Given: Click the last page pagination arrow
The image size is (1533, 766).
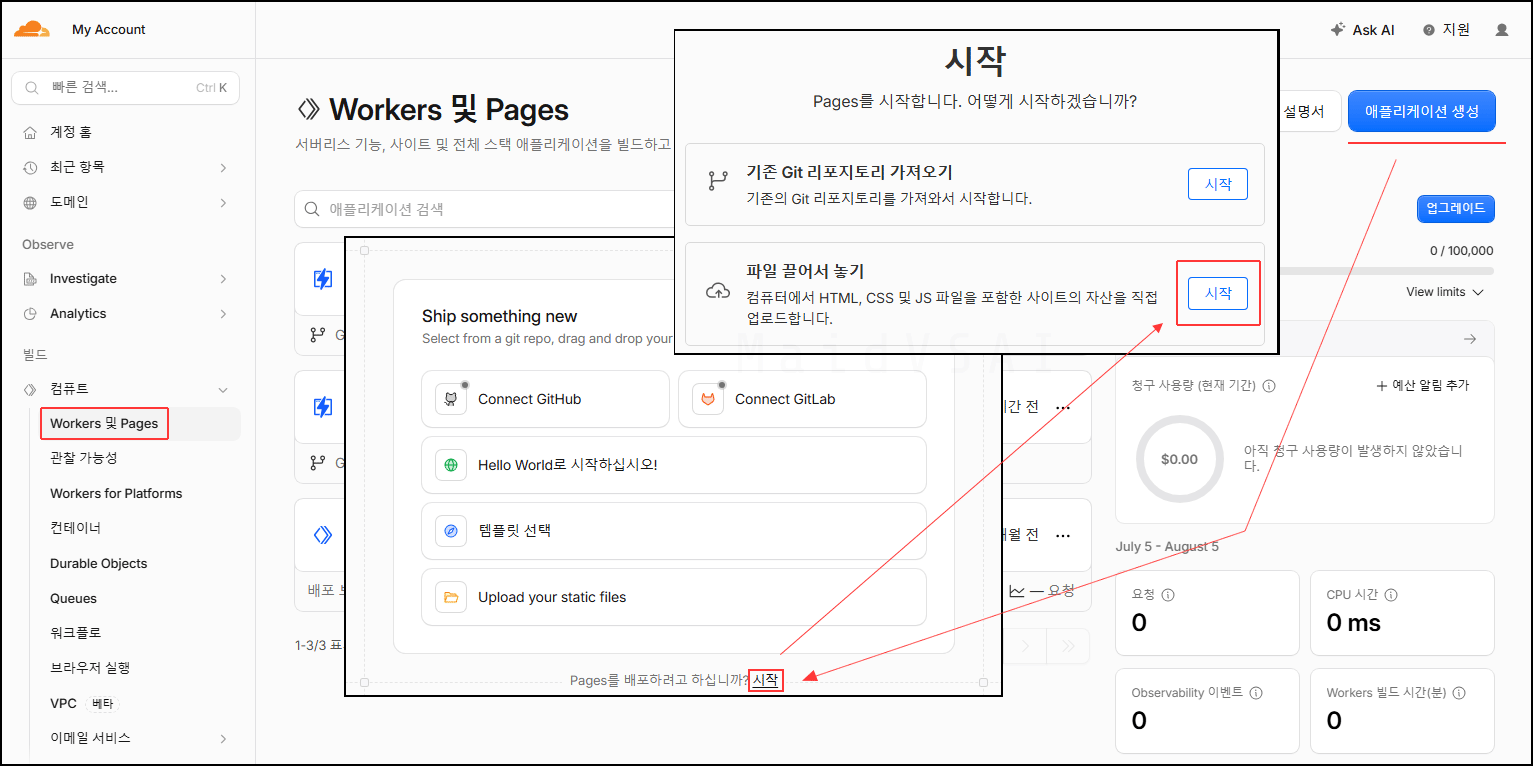Looking at the screenshot, I should coord(1068,646).
